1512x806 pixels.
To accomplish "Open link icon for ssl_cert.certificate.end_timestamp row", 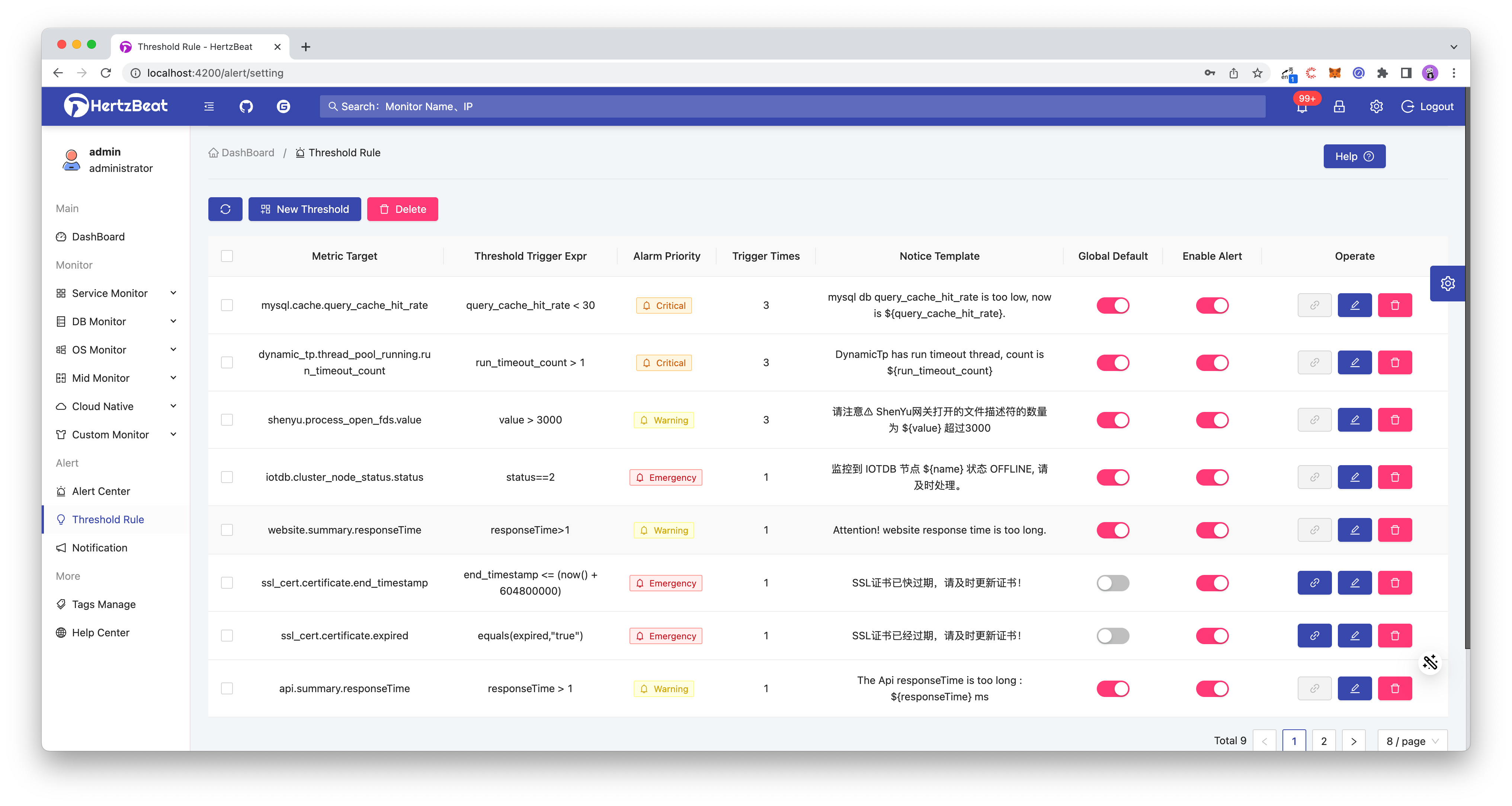I will coord(1314,582).
